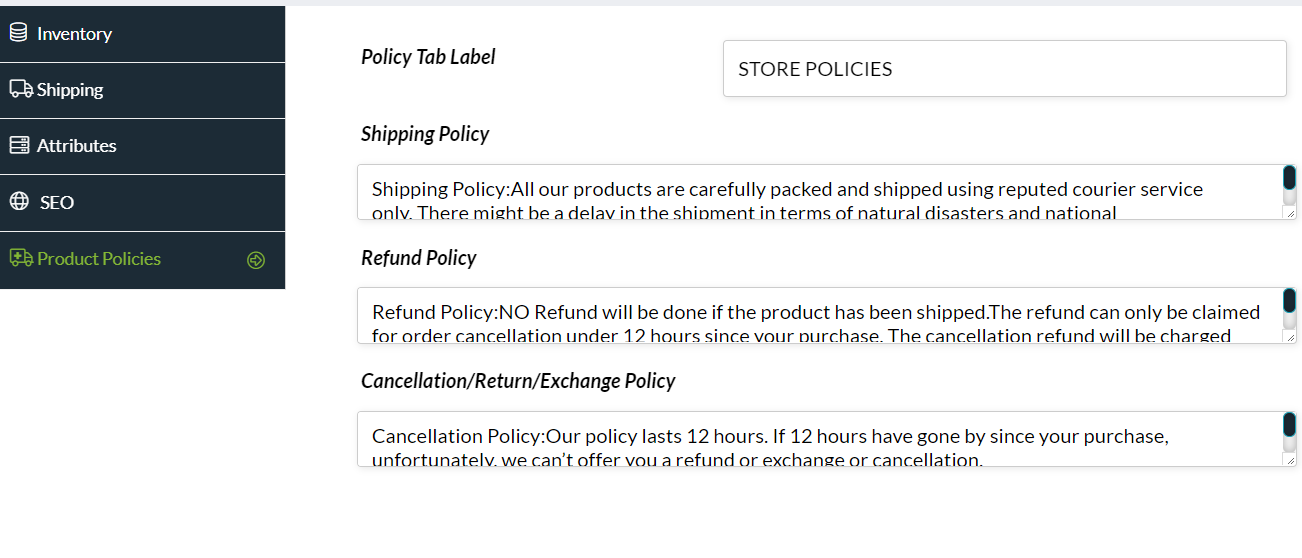
Task: Click the Attributes server icon
Action: 19,145
